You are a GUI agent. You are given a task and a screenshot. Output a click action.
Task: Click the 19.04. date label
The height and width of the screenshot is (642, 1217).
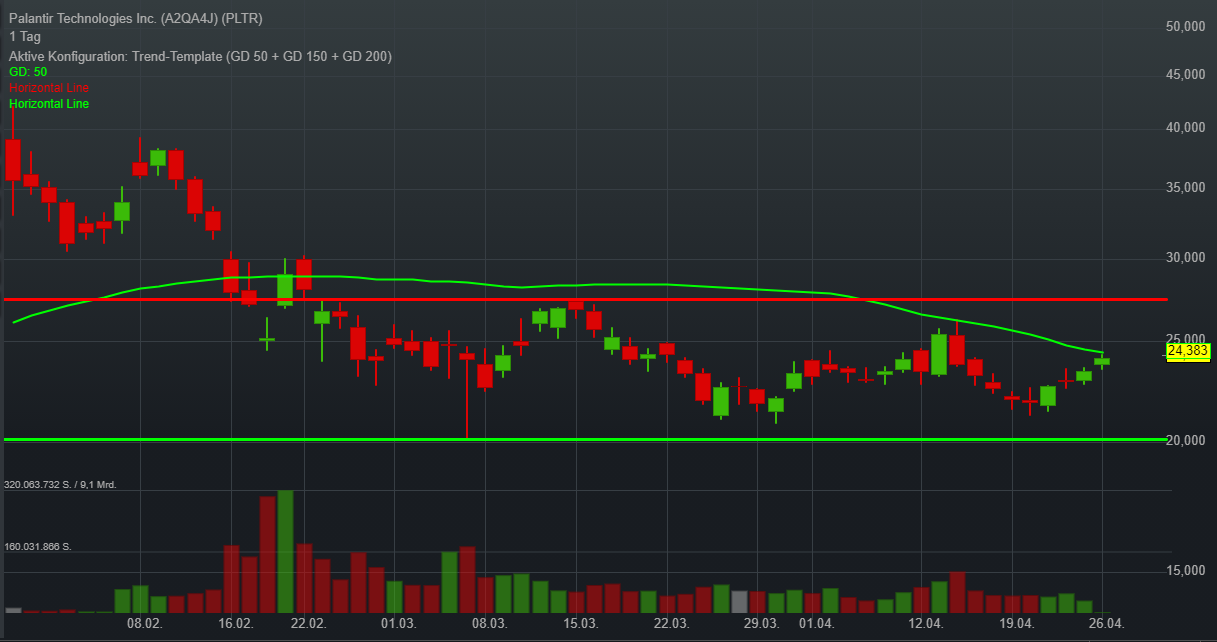(x=1016, y=624)
